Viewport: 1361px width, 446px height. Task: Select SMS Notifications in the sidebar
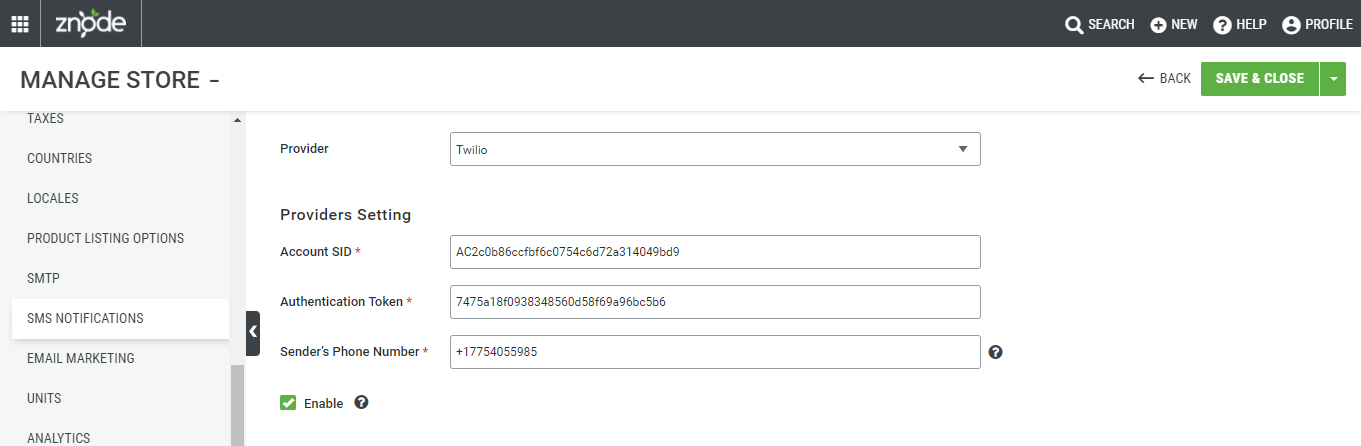pos(120,318)
